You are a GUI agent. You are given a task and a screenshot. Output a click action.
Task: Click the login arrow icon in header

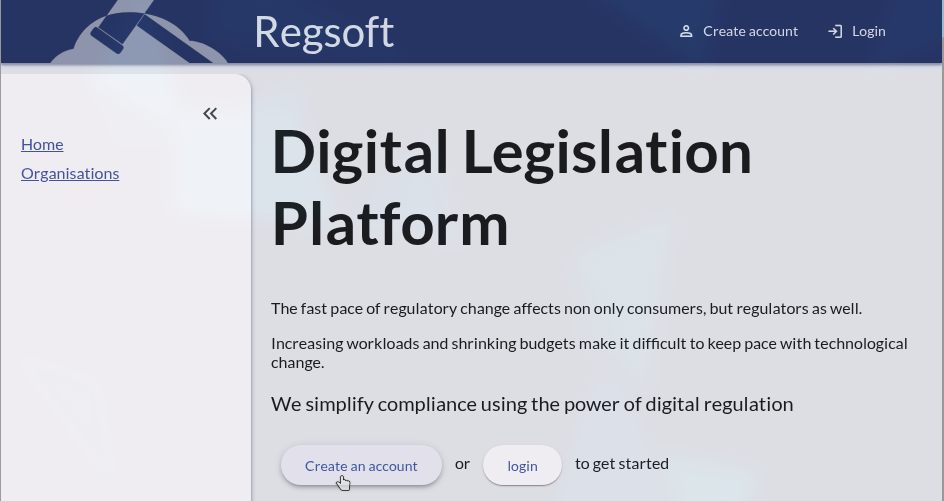835,31
